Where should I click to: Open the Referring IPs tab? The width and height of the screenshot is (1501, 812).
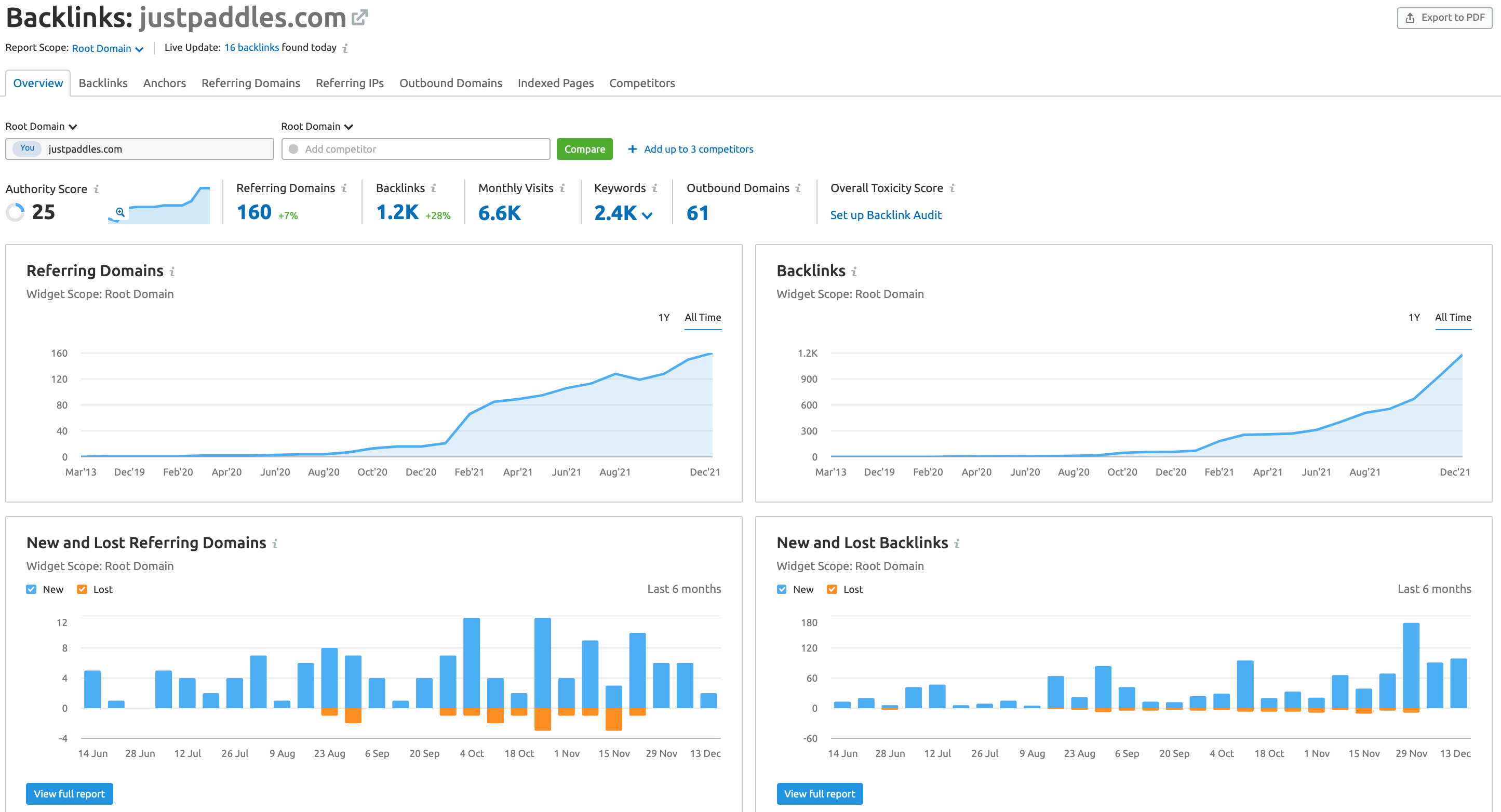[350, 83]
